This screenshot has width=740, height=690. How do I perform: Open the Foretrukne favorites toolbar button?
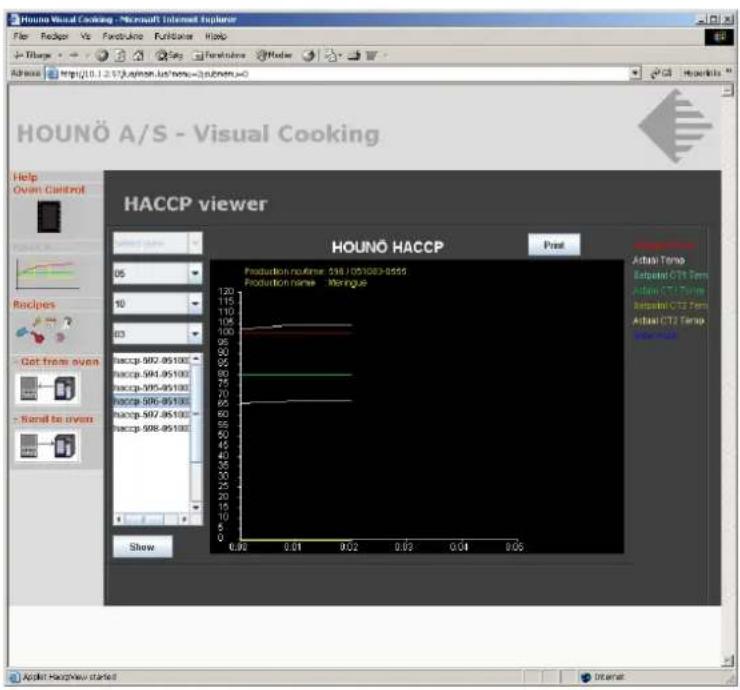pyautogui.click(x=219, y=56)
